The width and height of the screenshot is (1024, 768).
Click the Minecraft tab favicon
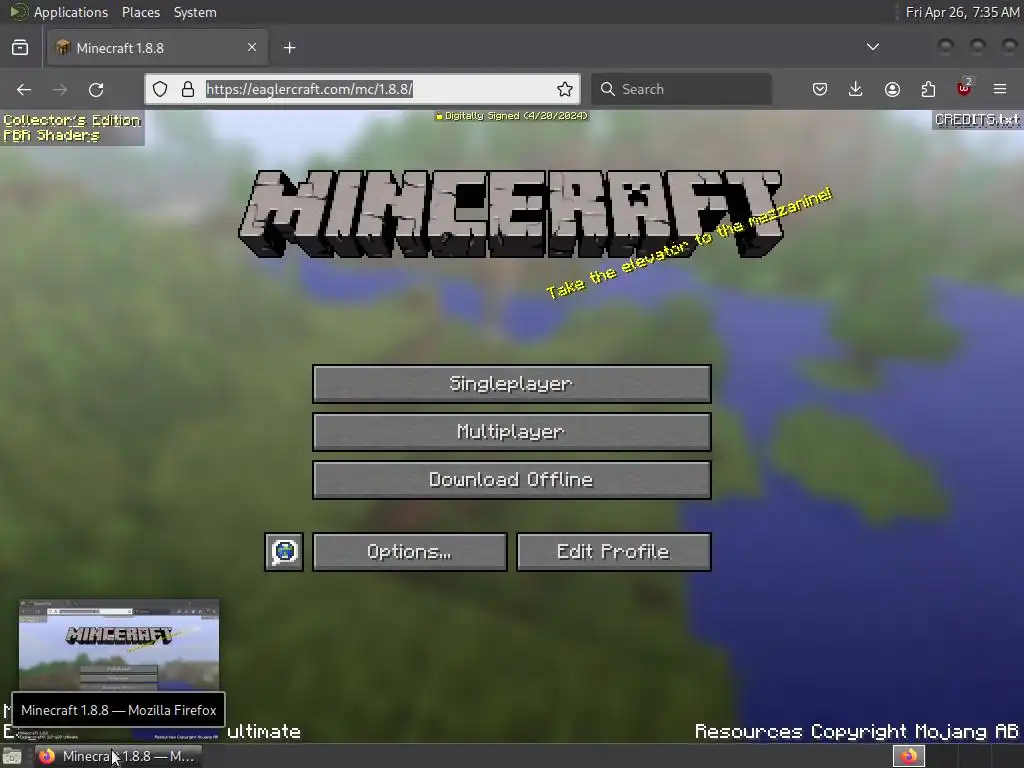point(63,48)
